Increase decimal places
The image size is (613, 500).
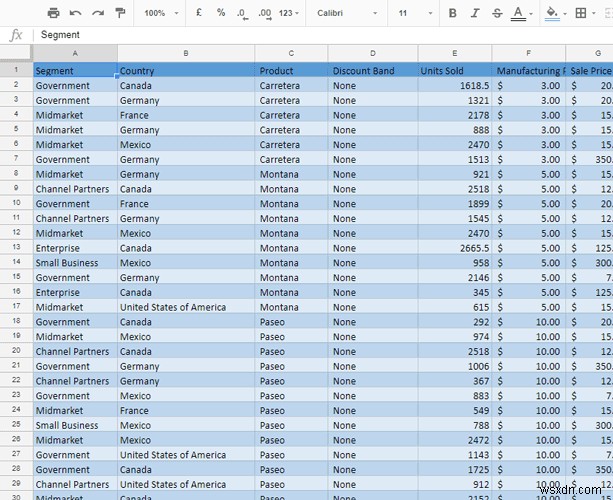click(x=265, y=14)
